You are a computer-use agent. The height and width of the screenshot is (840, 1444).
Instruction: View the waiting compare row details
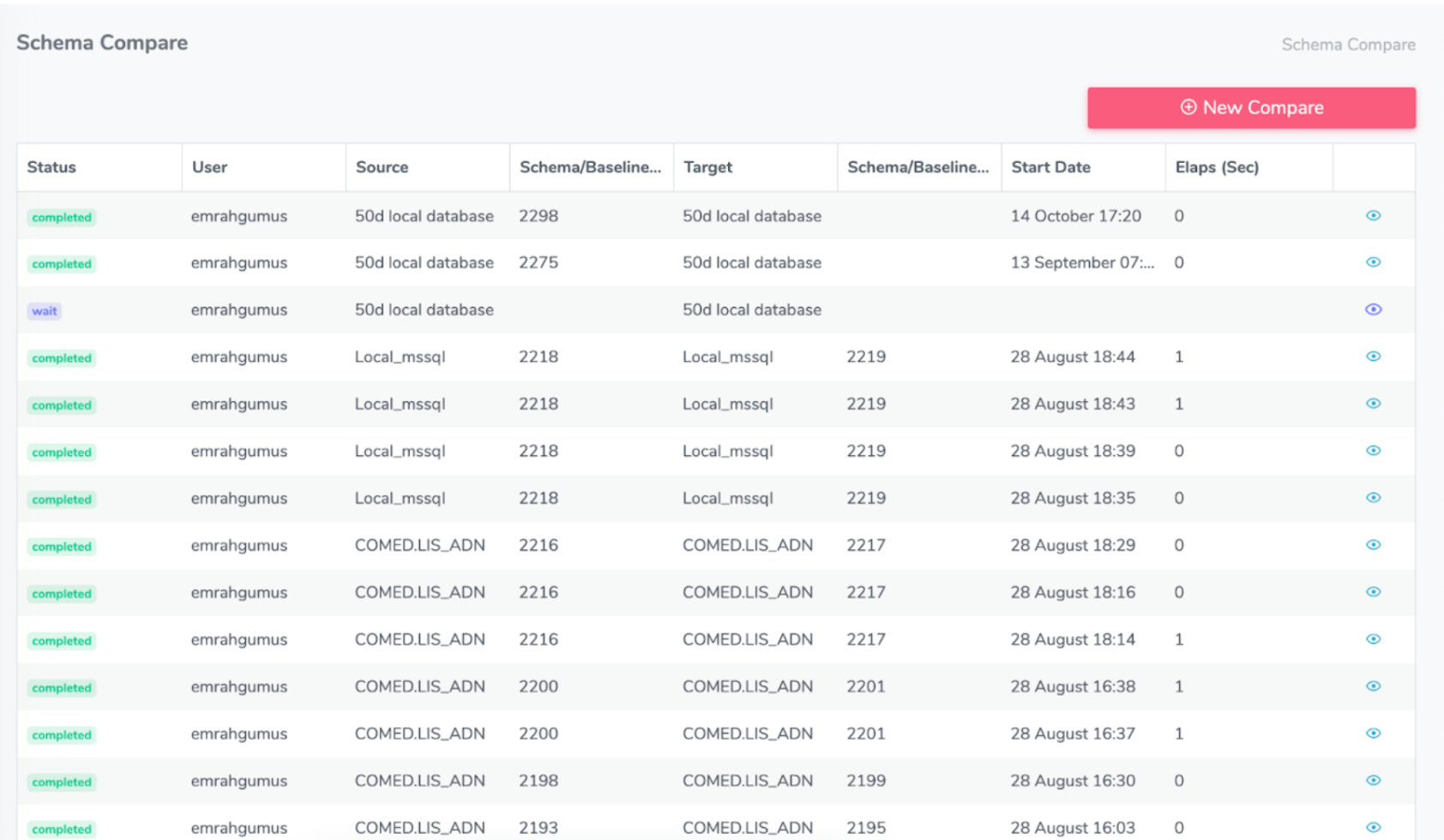coord(1373,309)
